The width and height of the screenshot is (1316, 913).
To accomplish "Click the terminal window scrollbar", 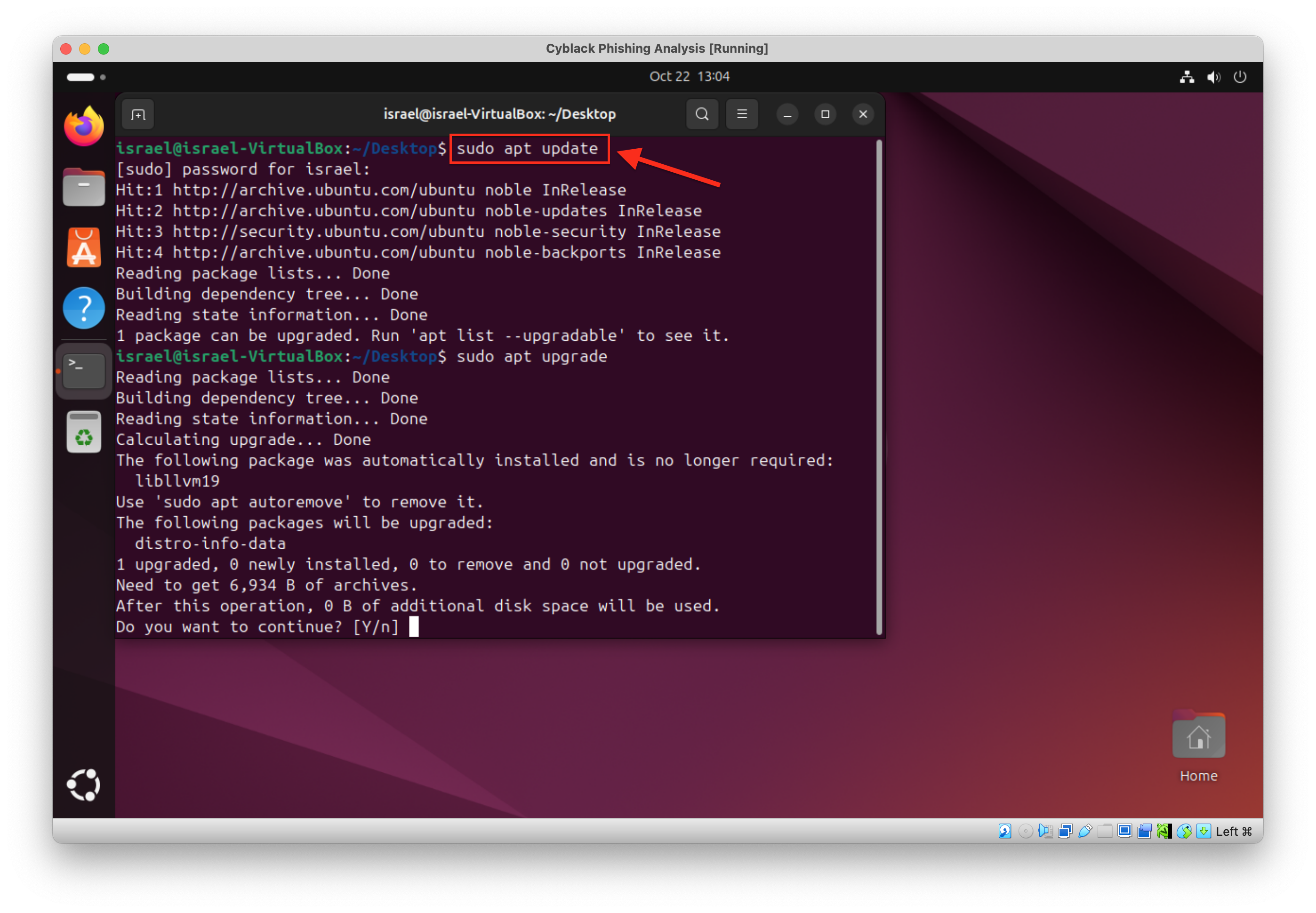I will point(879,387).
